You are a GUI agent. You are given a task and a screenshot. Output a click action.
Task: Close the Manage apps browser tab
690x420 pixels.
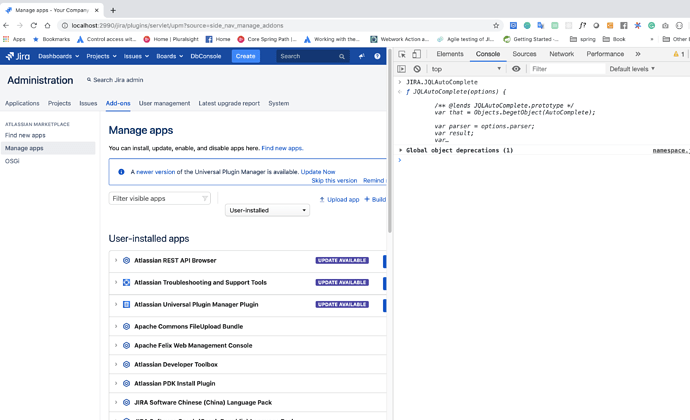pos(96,10)
